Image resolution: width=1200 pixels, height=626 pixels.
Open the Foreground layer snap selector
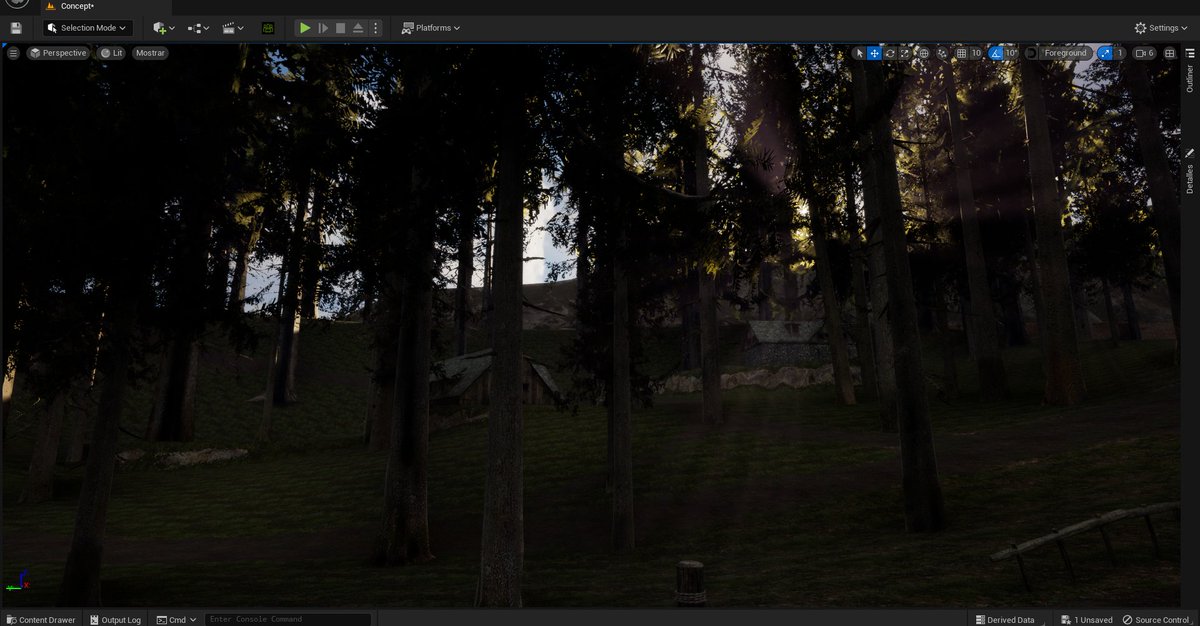[1065, 53]
